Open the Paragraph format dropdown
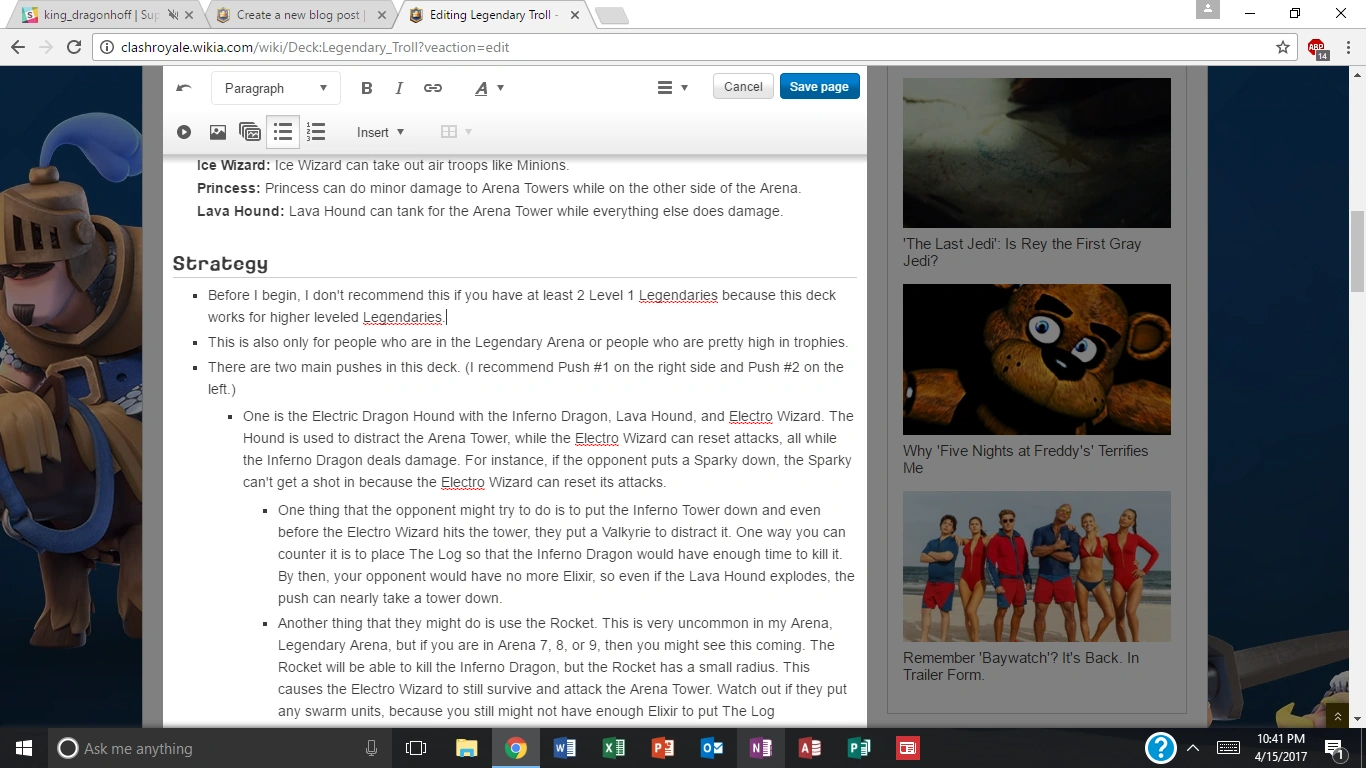Image resolution: width=1366 pixels, height=768 pixels. [276, 88]
